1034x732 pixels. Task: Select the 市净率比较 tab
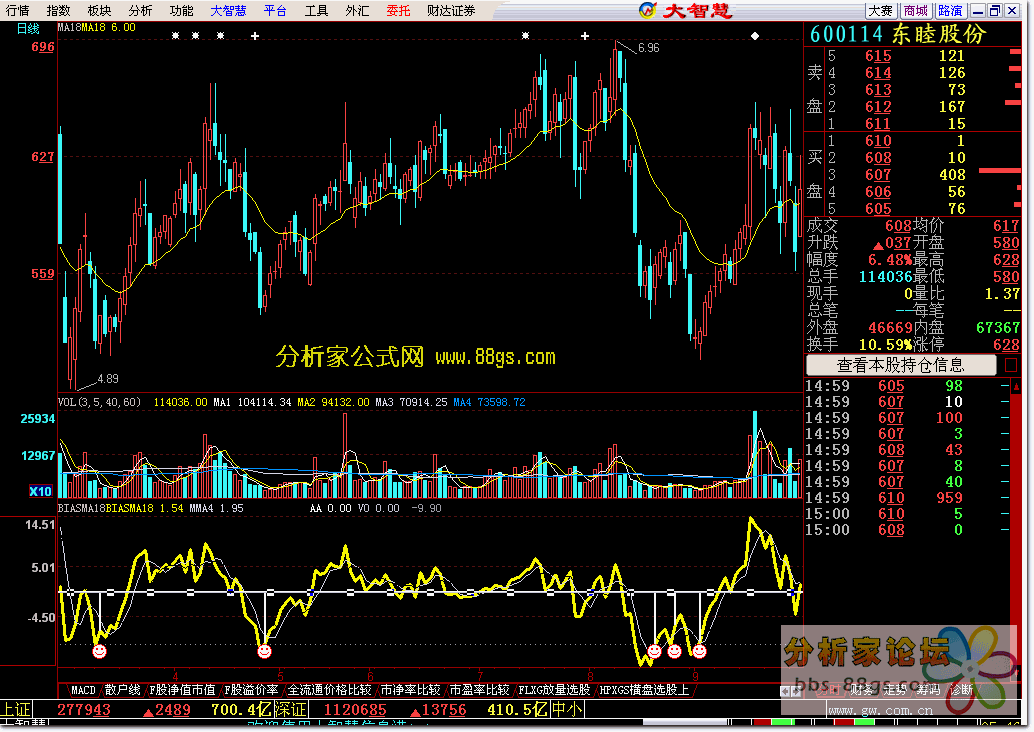(x=410, y=690)
